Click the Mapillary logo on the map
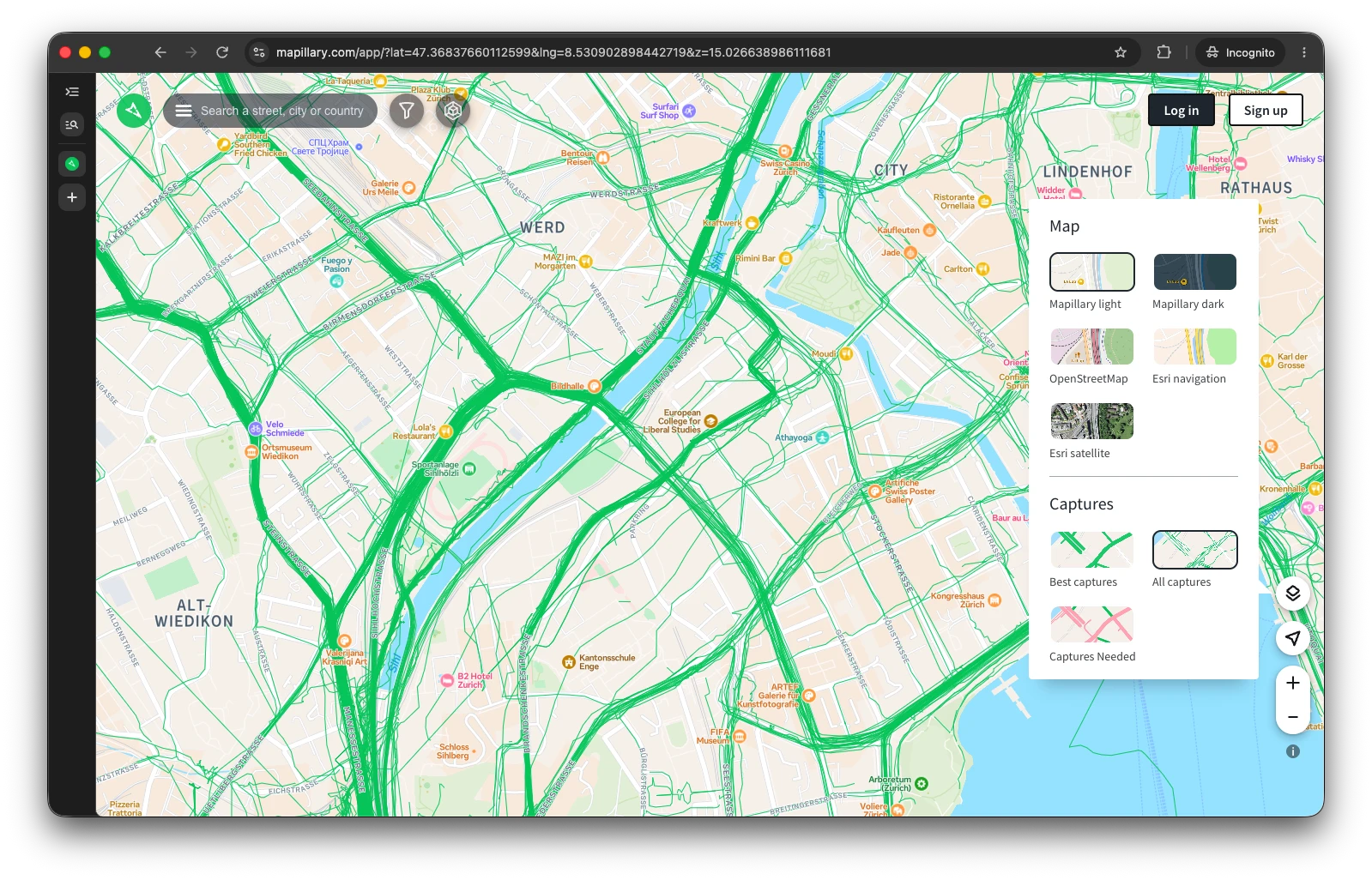 pos(134,111)
